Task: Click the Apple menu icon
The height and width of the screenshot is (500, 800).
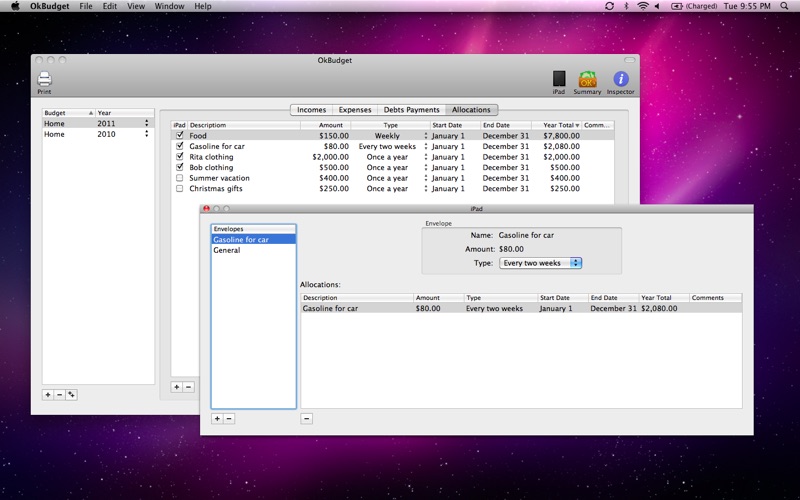Action: click(x=15, y=6)
